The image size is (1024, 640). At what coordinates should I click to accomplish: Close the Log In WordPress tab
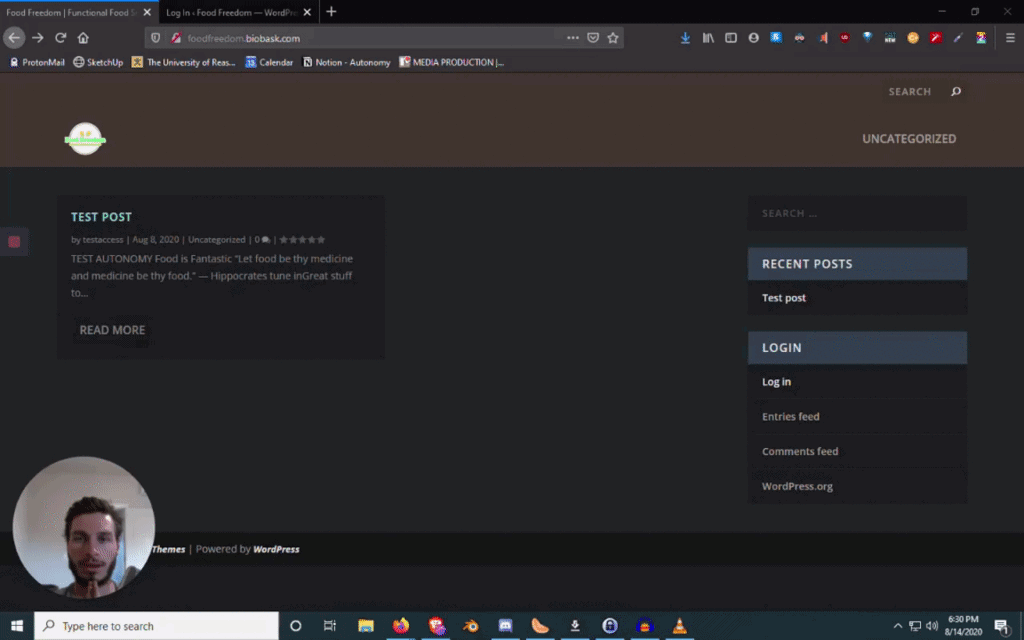[x=307, y=12]
